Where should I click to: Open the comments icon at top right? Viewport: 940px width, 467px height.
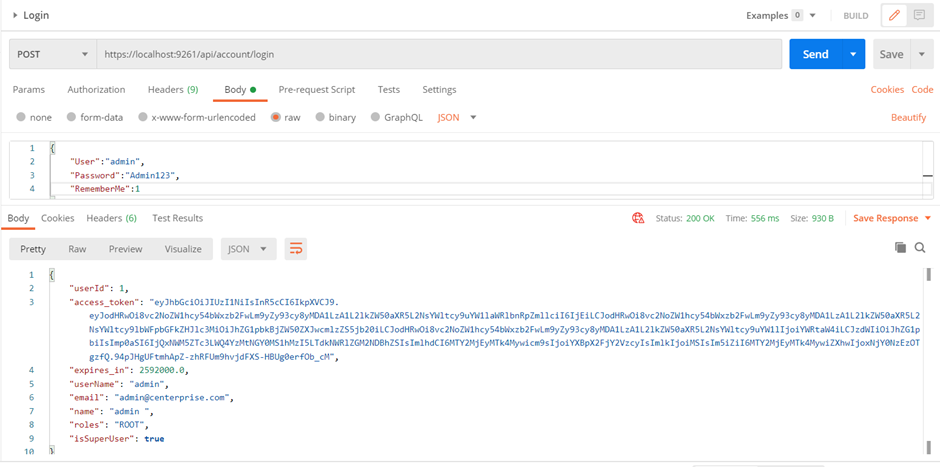click(x=918, y=16)
